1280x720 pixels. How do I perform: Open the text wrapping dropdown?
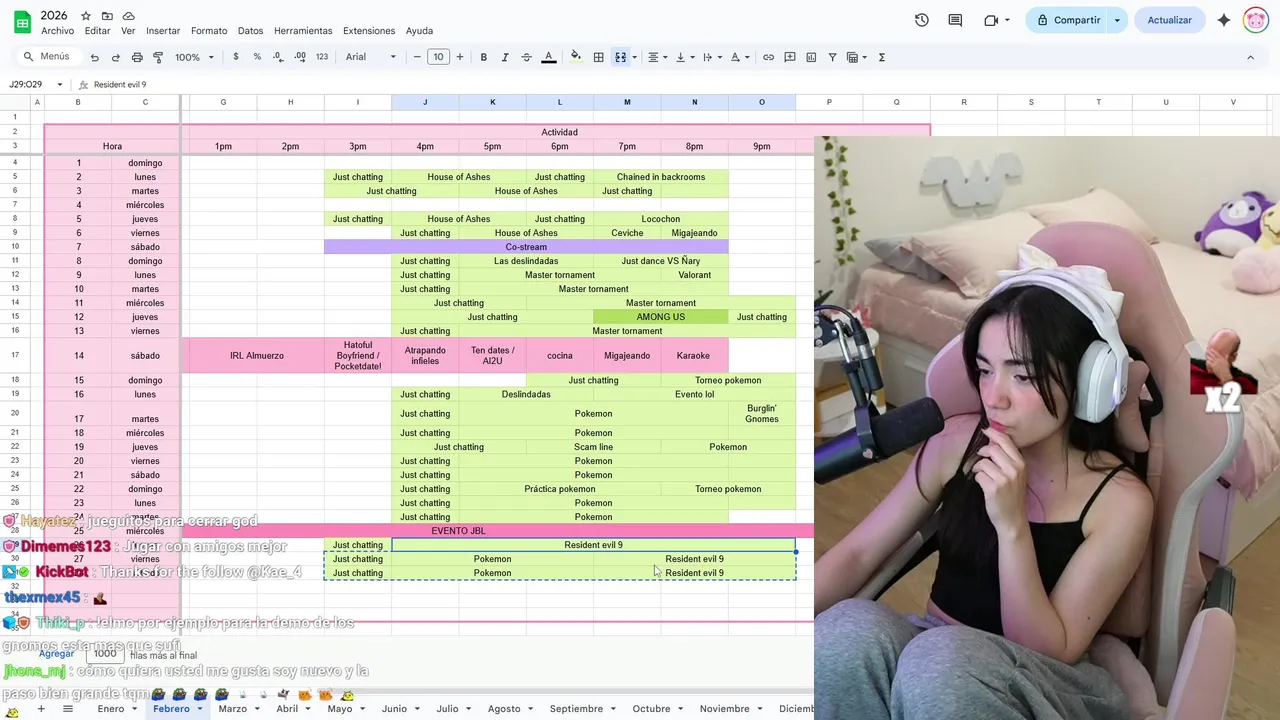pos(711,57)
